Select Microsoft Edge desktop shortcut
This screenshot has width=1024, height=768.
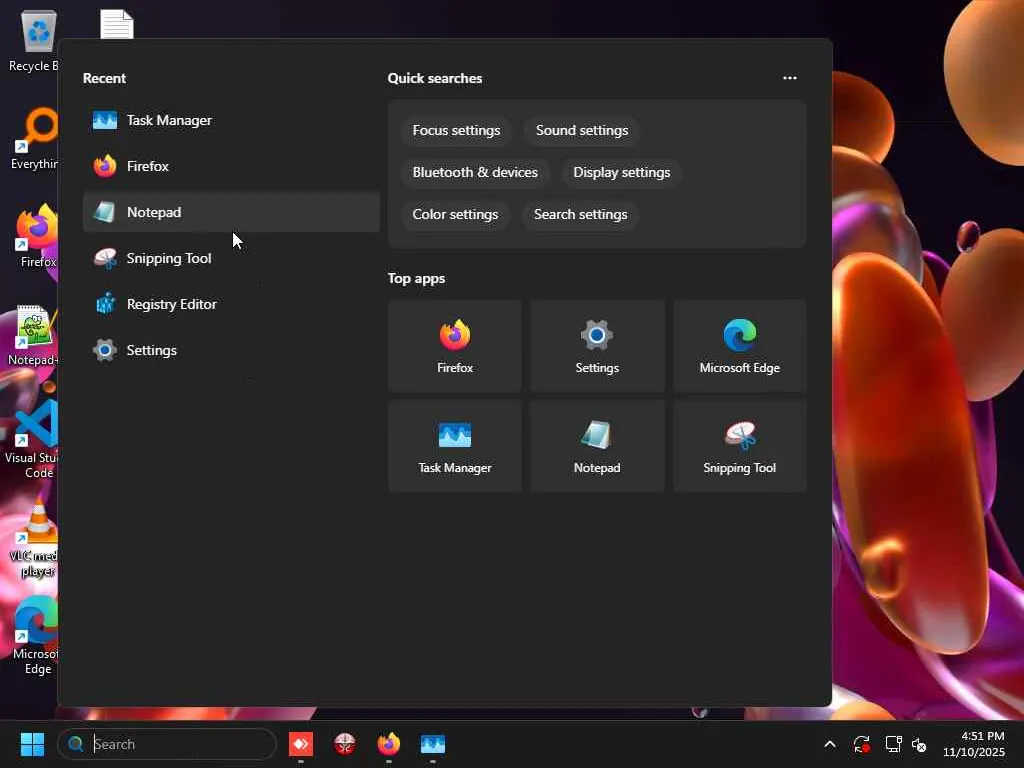[35, 636]
